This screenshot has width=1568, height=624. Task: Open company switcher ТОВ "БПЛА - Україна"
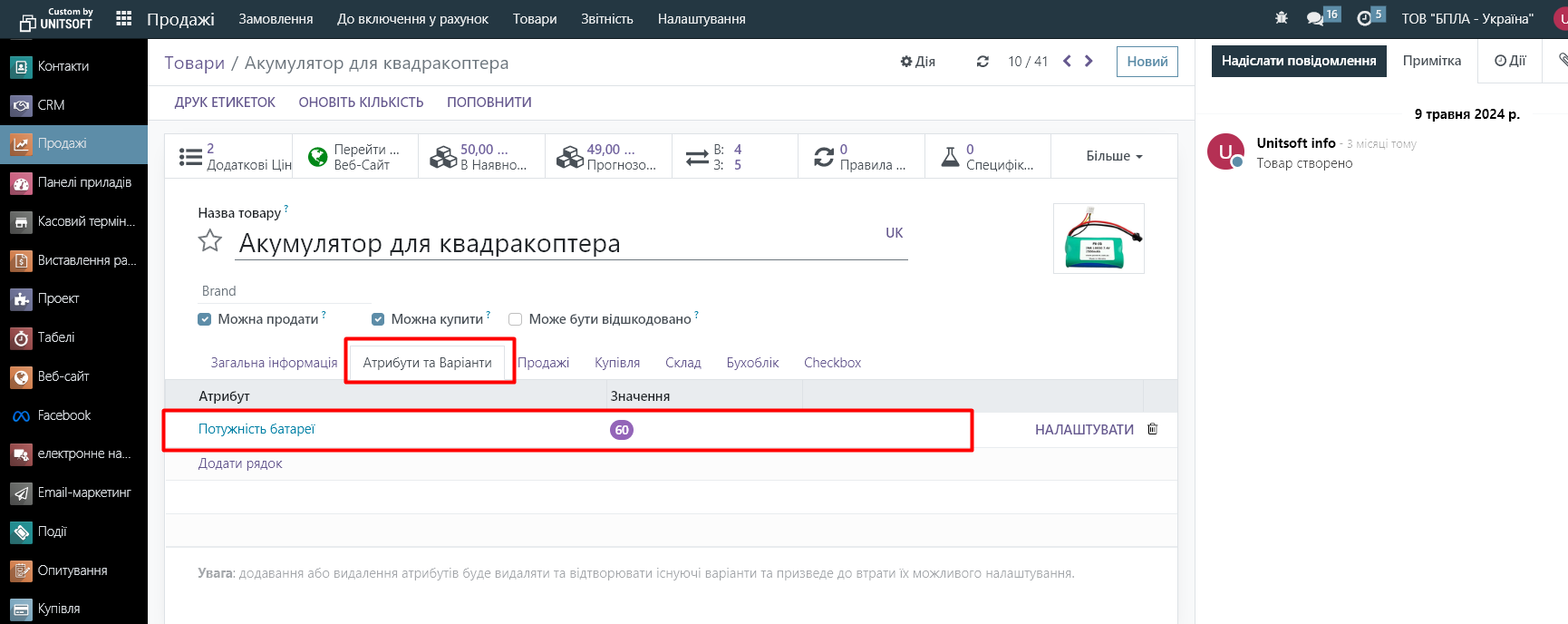(1466, 19)
